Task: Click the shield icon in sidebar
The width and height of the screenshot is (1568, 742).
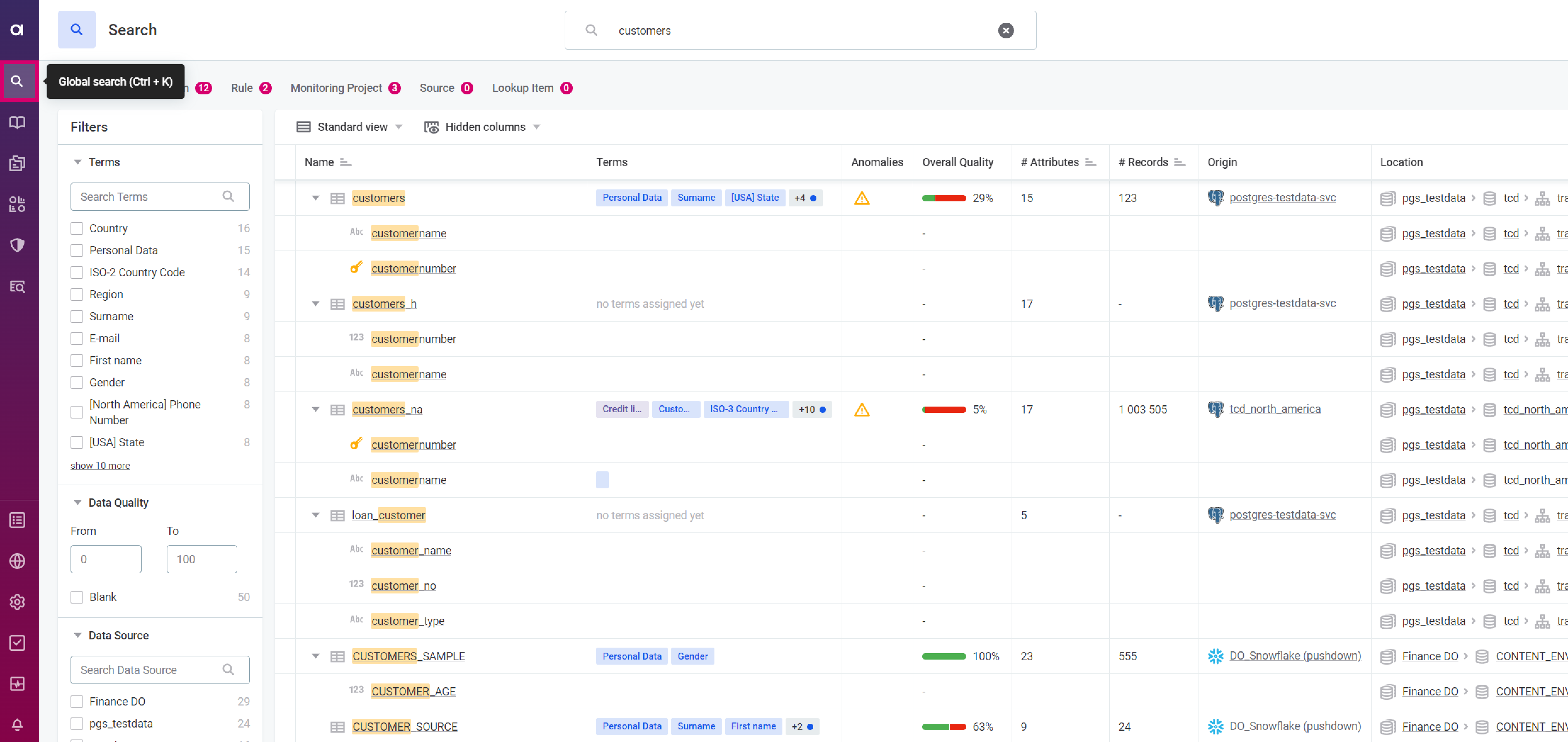Action: point(18,245)
